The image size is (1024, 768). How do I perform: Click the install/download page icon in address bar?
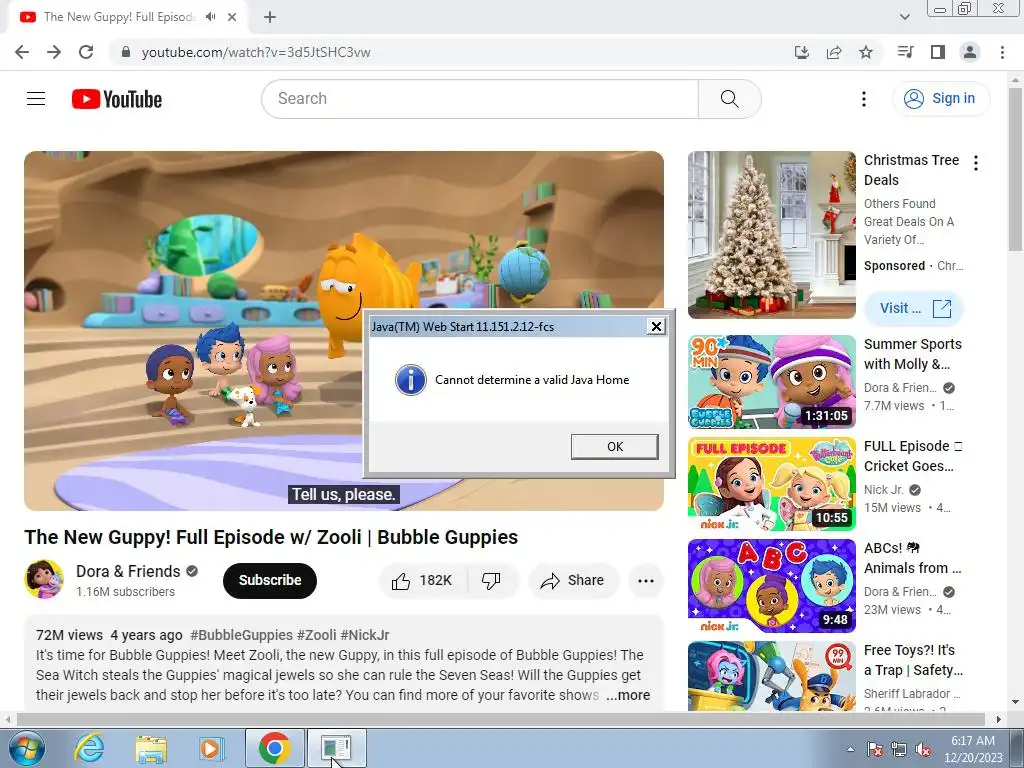801,52
